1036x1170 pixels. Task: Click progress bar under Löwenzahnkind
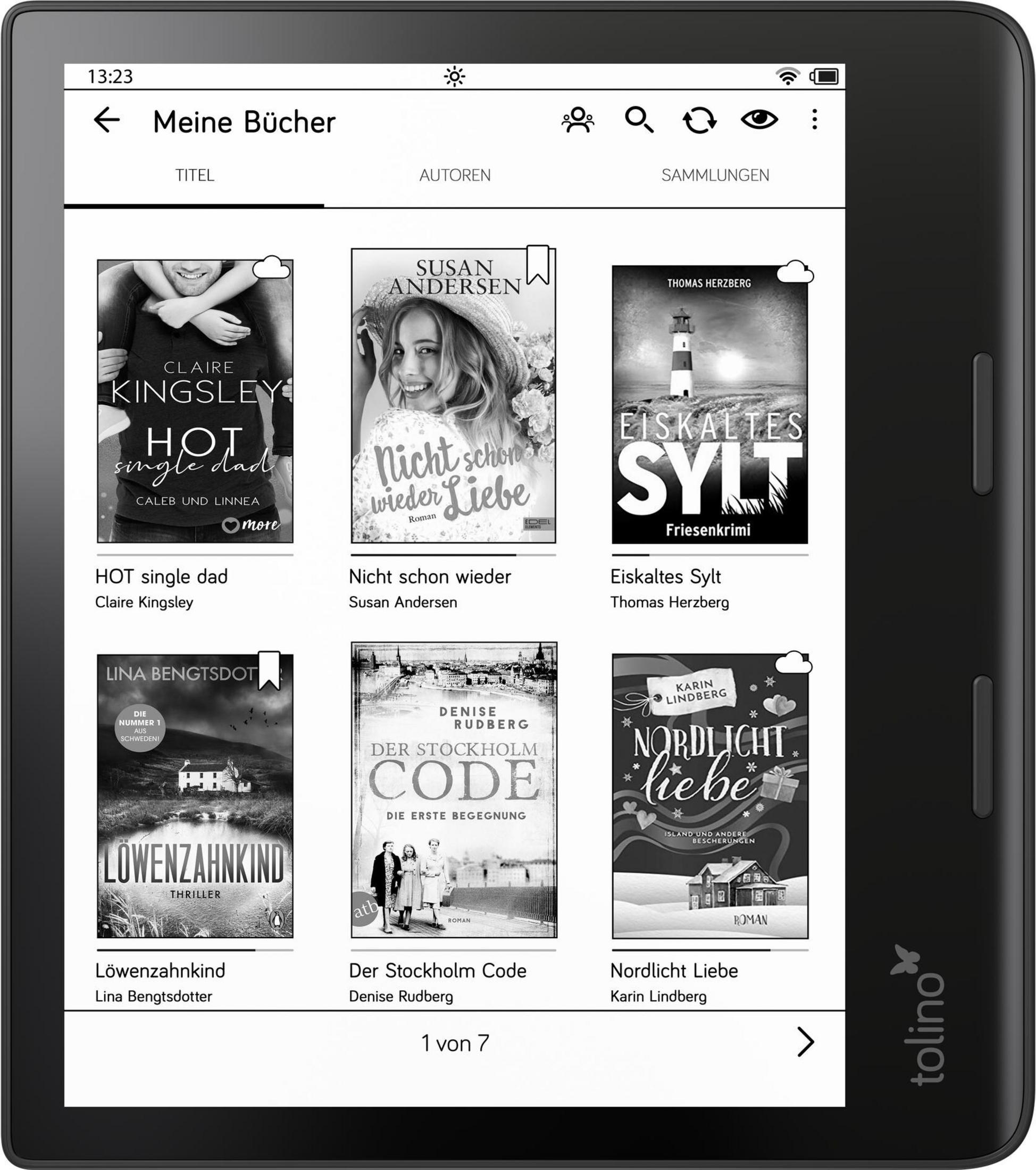(195, 950)
